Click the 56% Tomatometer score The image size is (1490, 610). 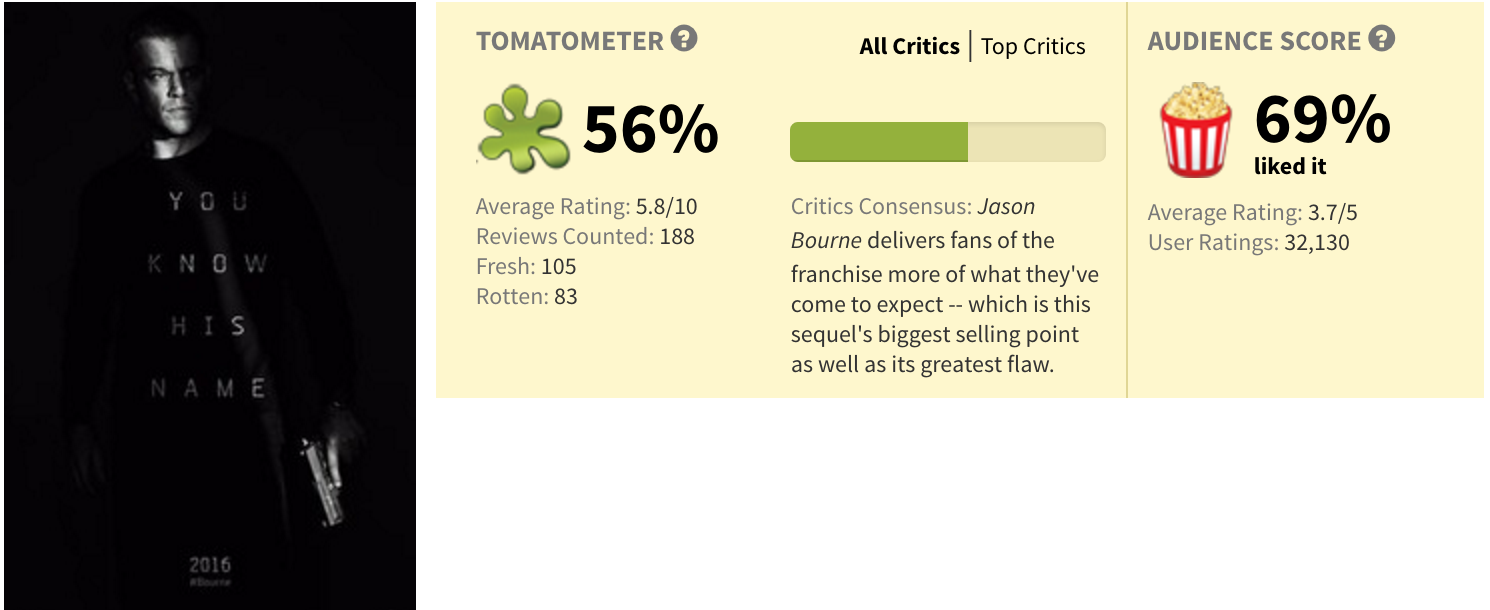point(650,129)
